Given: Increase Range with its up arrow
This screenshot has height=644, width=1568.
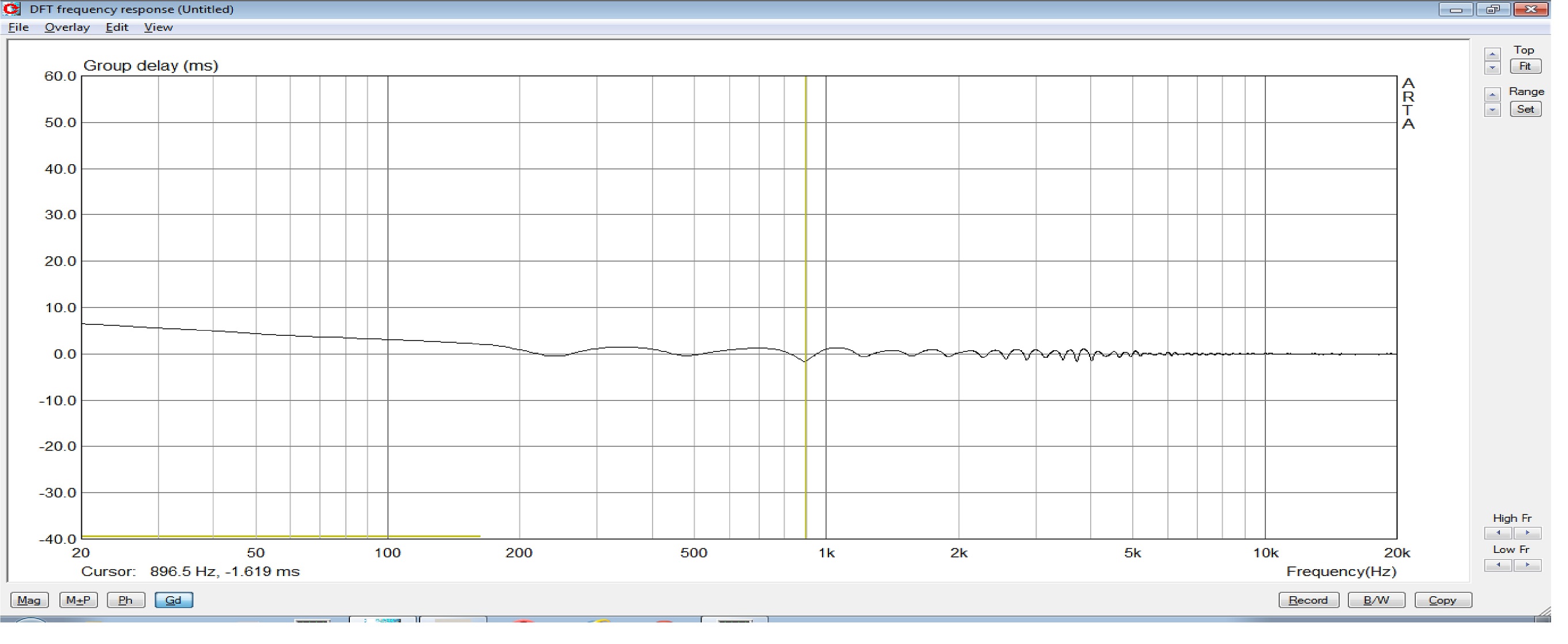Looking at the screenshot, I should 1492,95.
